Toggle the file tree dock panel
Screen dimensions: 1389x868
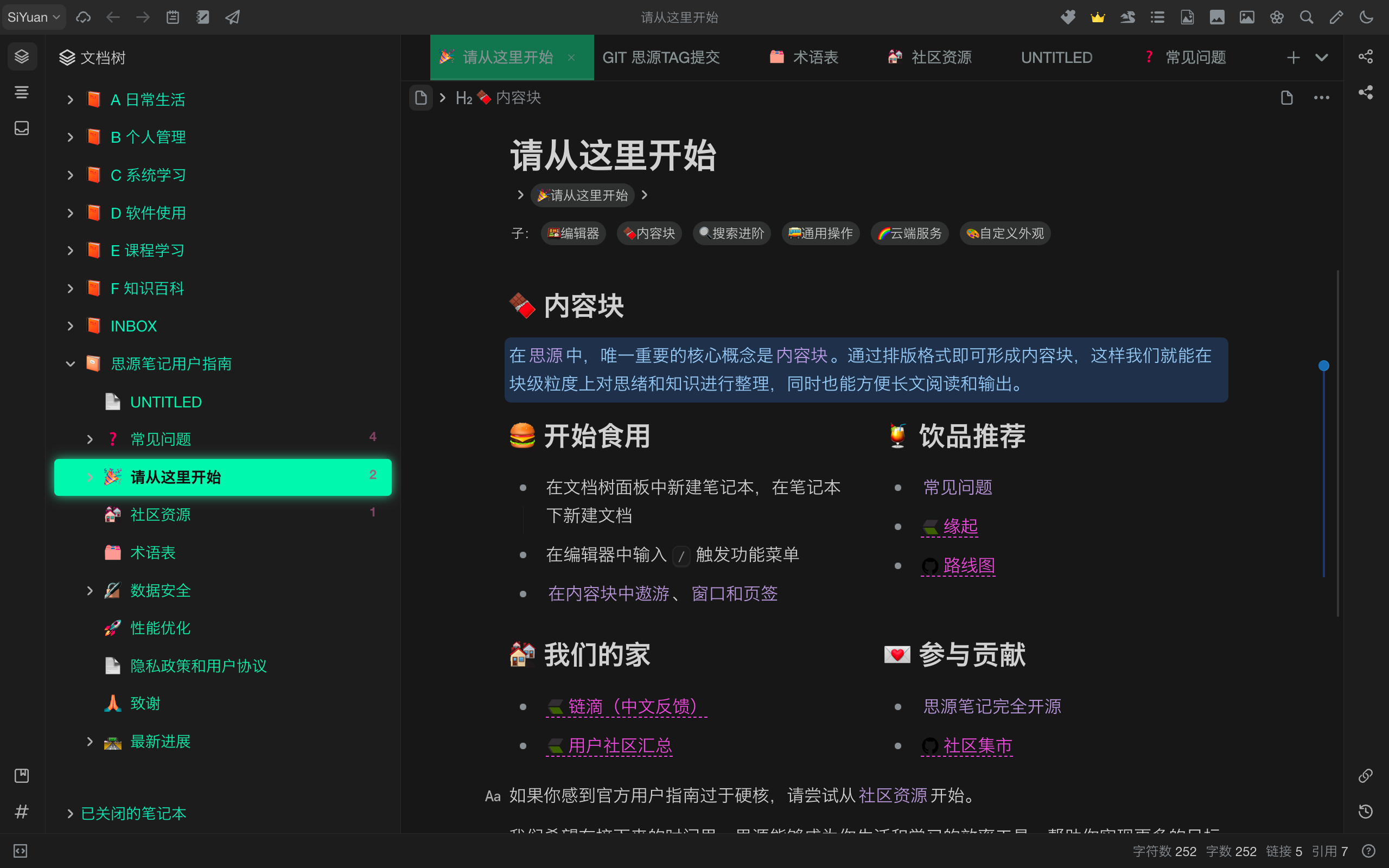(22, 56)
